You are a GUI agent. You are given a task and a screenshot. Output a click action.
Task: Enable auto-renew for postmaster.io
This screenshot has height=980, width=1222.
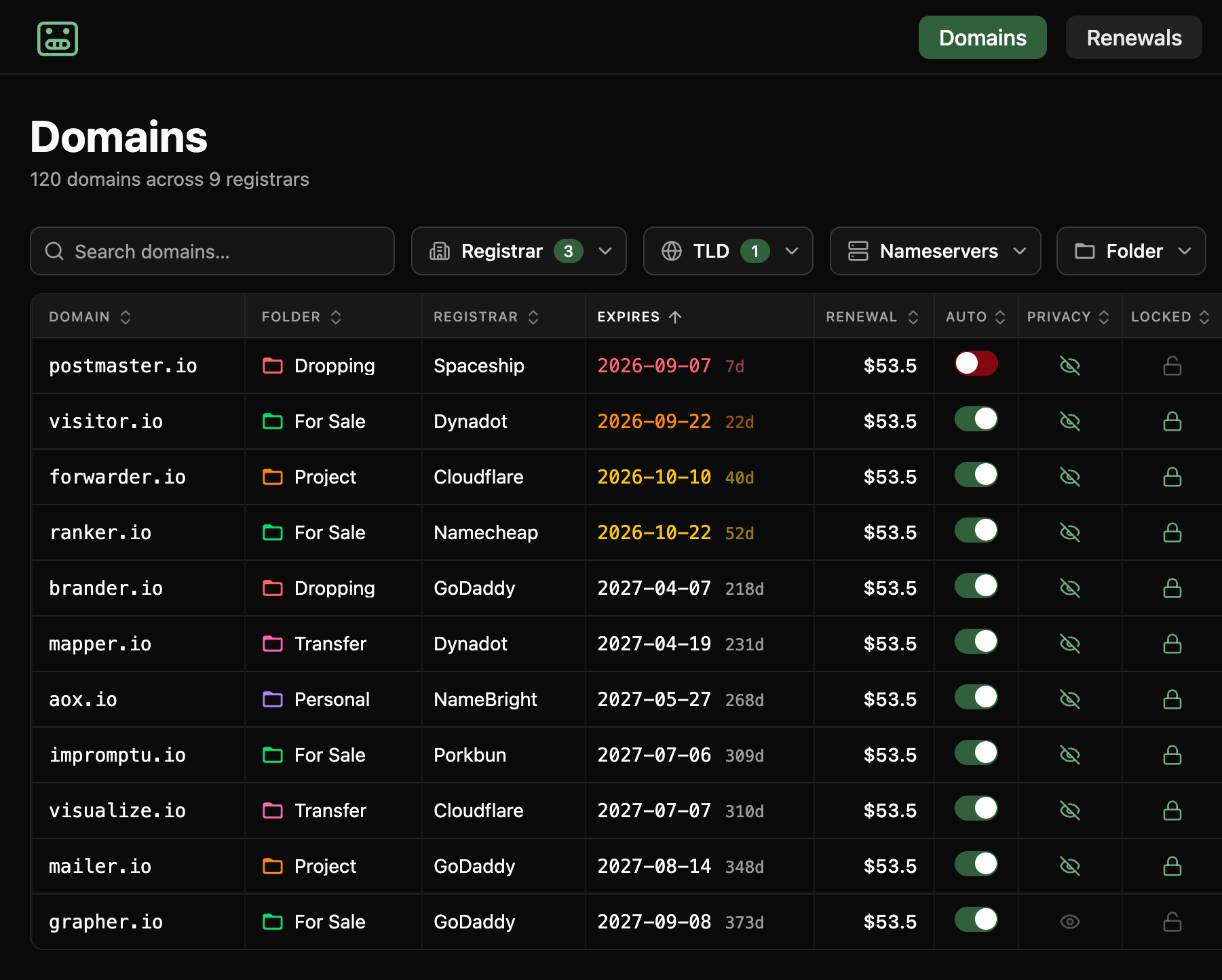point(976,364)
